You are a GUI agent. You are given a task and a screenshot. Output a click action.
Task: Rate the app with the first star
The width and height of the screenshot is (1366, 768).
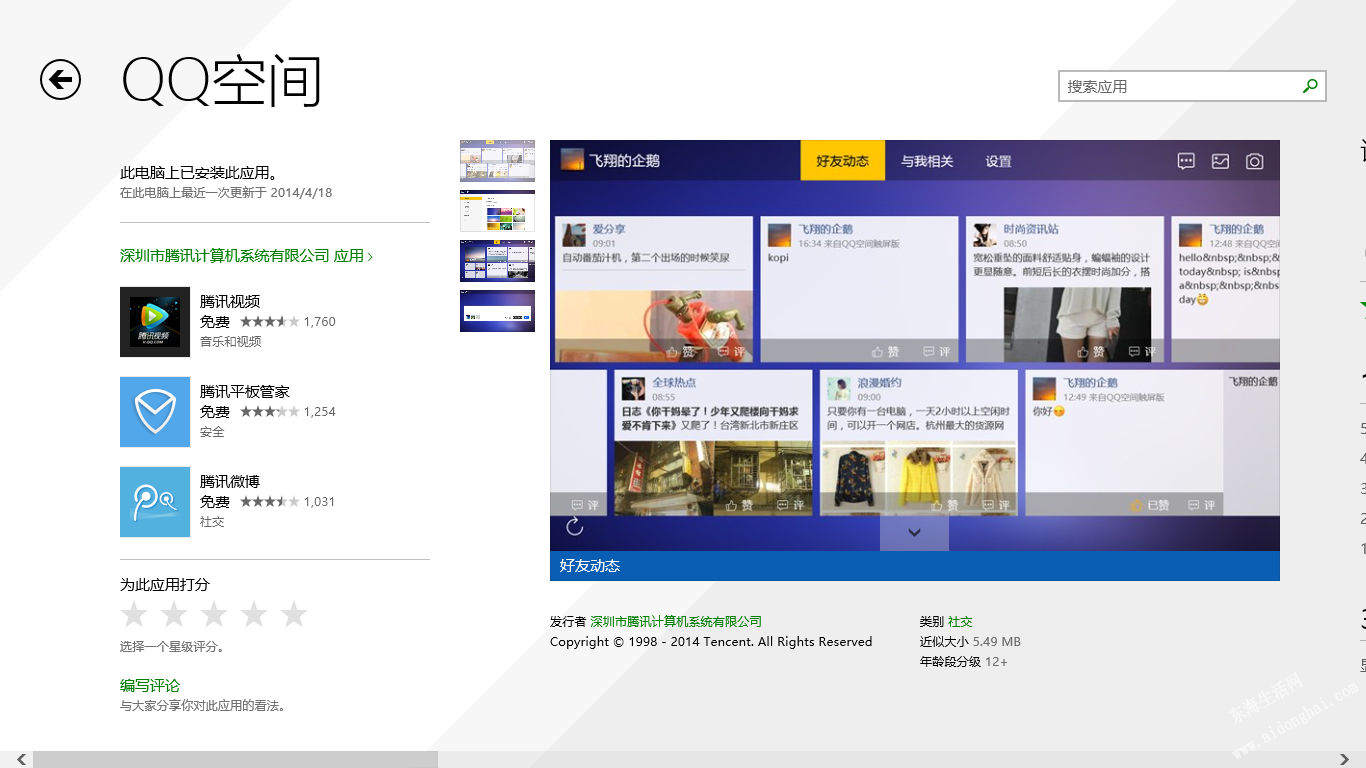click(x=134, y=614)
